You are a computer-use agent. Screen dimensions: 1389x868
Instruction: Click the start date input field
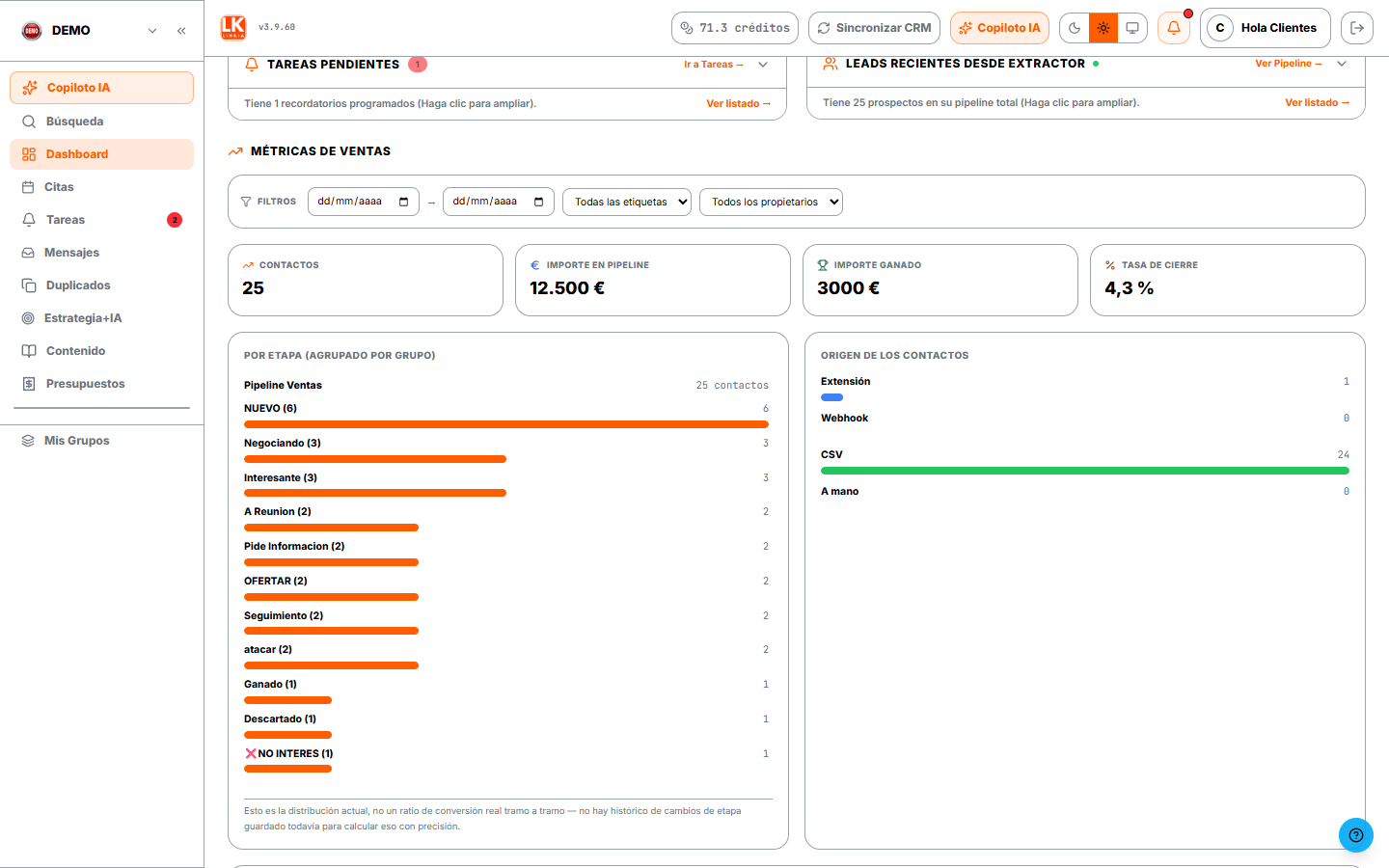tap(364, 202)
